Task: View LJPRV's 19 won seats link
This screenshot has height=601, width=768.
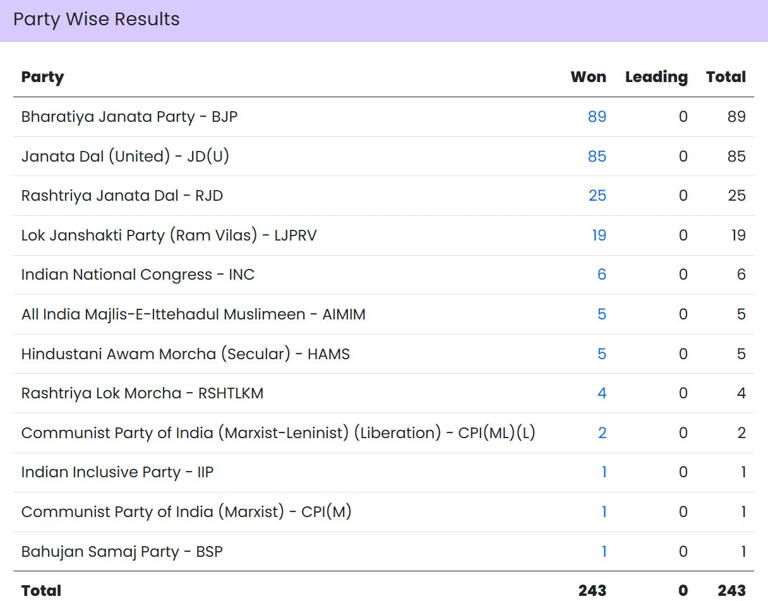Action: pos(598,235)
